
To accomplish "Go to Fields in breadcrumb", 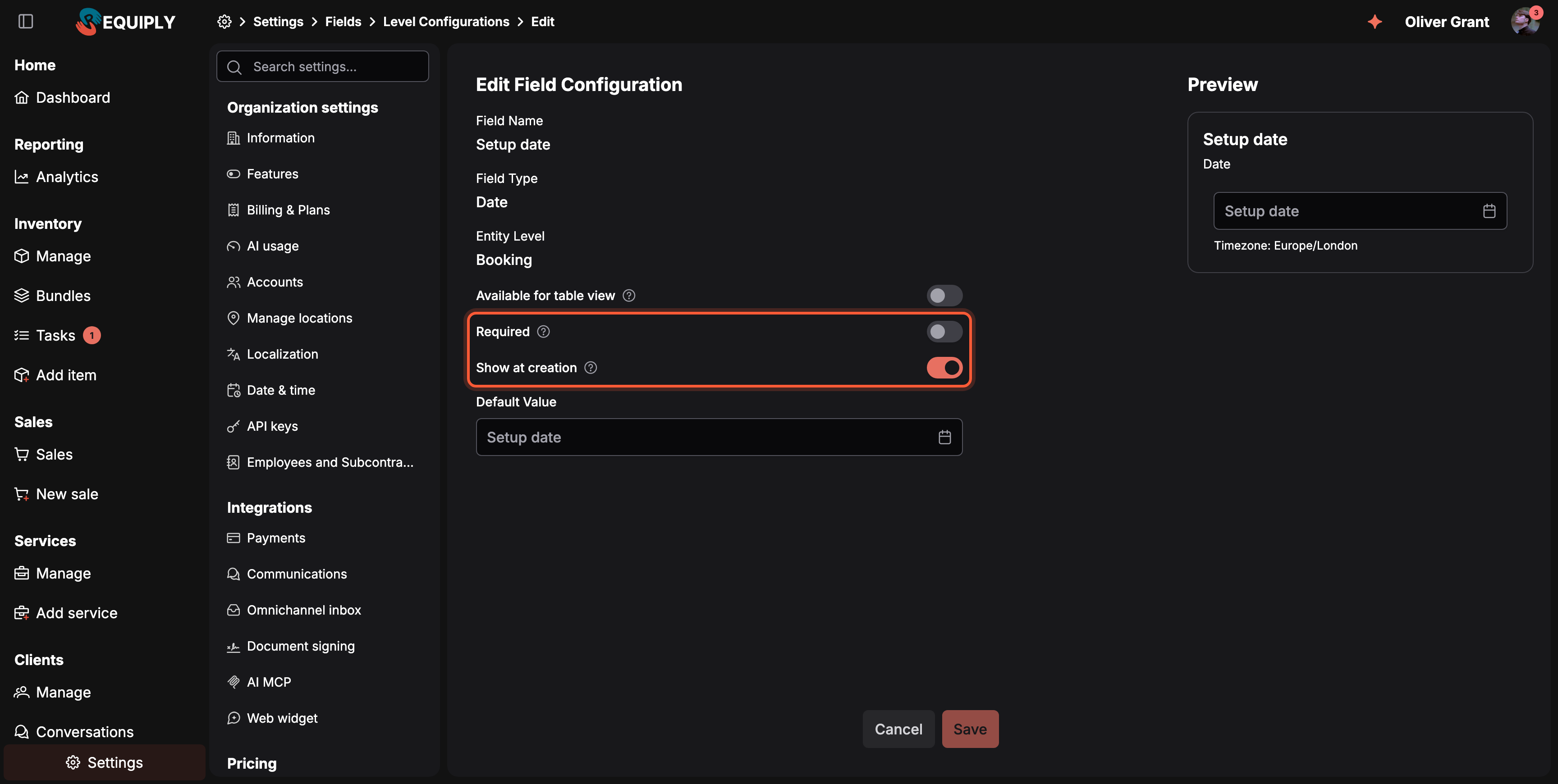I will (x=343, y=22).
